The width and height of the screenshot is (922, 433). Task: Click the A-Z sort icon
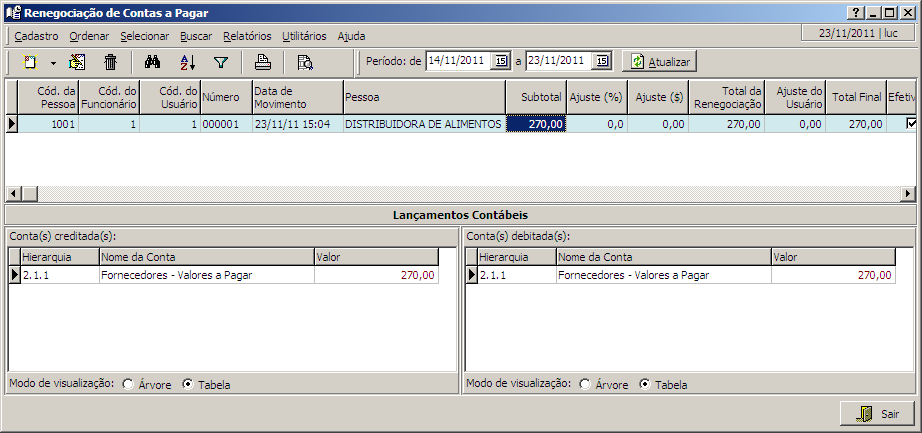click(187, 62)
